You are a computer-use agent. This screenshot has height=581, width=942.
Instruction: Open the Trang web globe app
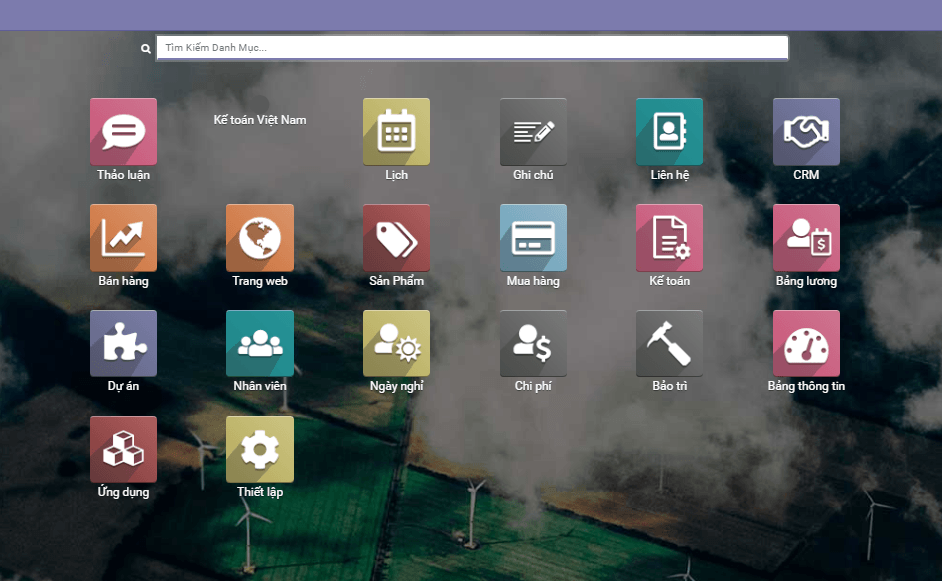(x=260, y=238)
